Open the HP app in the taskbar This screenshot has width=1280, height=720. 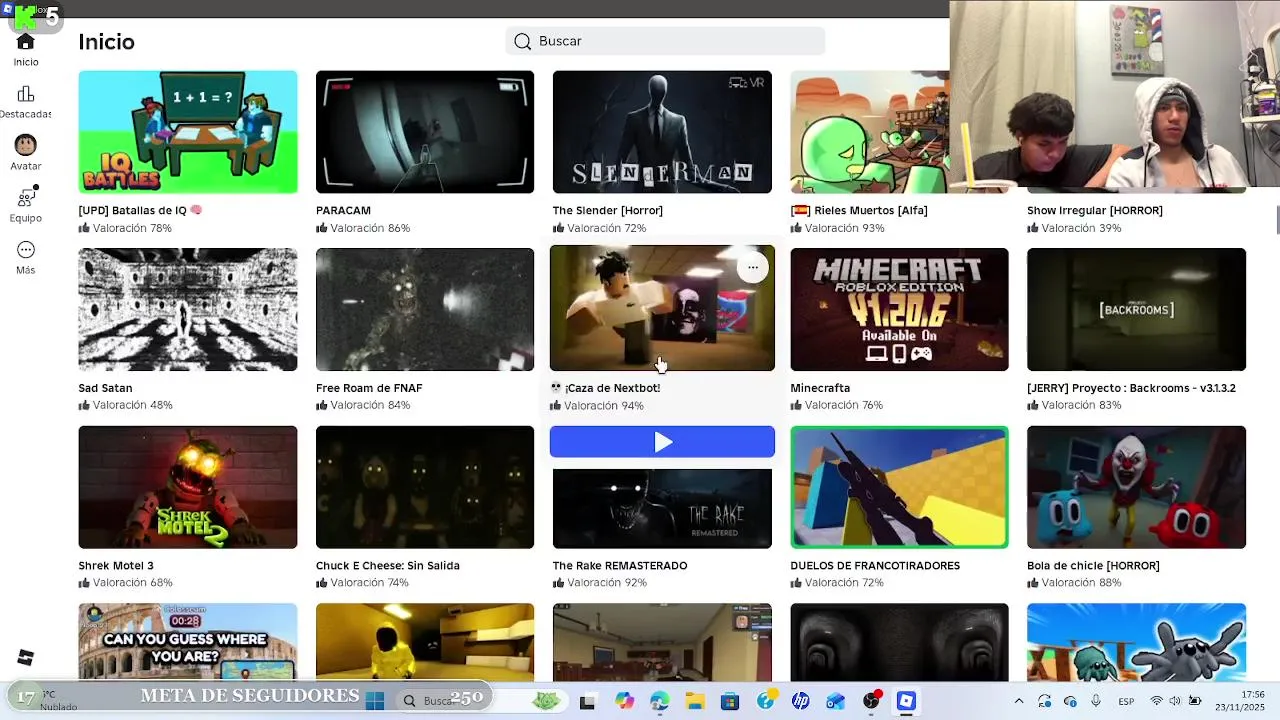[800, 701]
